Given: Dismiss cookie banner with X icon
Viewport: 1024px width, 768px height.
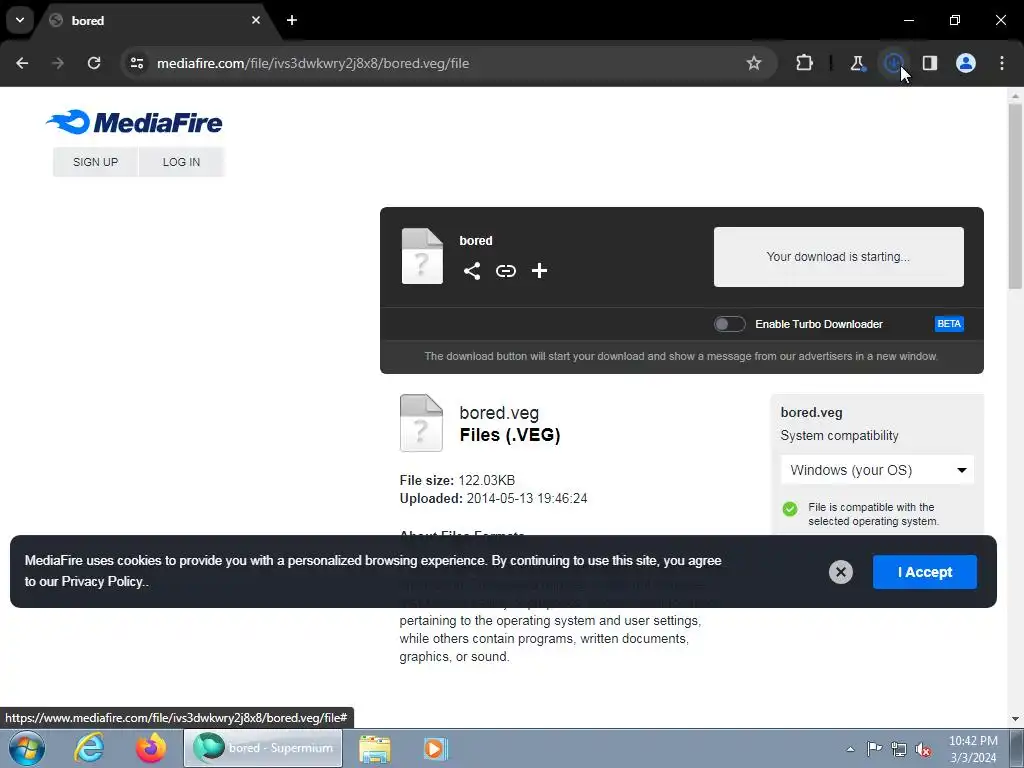Looking at the screenshot, I should pos(840,572).
